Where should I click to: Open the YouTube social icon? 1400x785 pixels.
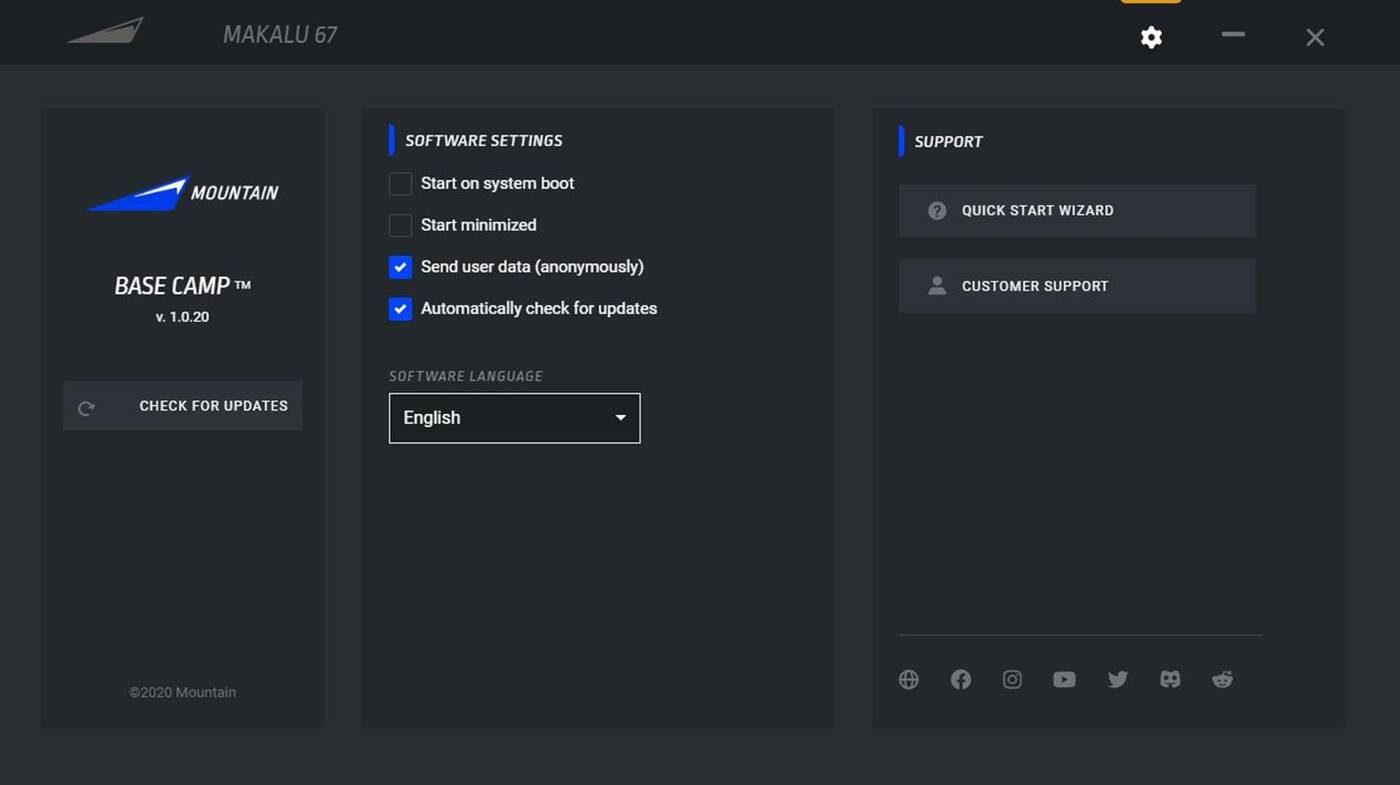point(1064,680)
